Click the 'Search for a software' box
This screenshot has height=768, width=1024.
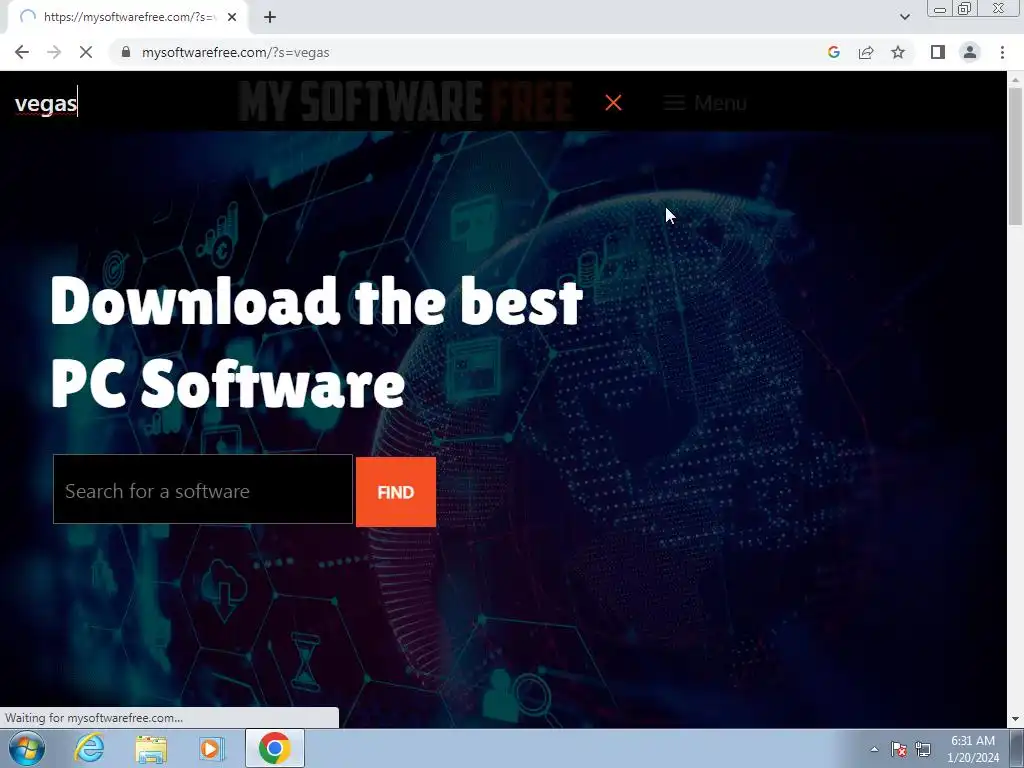click(x=203, y=490)
